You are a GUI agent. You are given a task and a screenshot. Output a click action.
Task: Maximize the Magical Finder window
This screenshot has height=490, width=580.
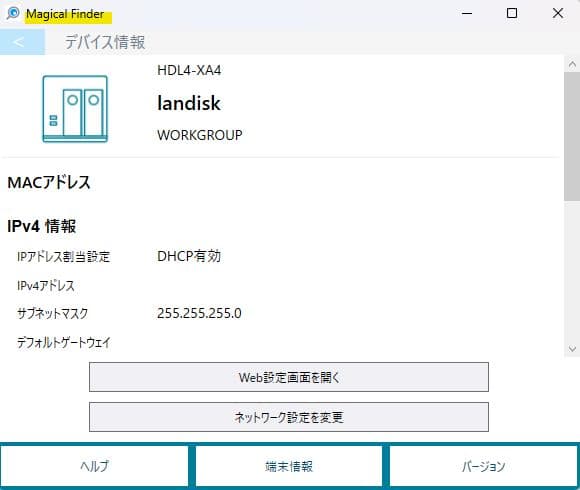tap(512, 13)
